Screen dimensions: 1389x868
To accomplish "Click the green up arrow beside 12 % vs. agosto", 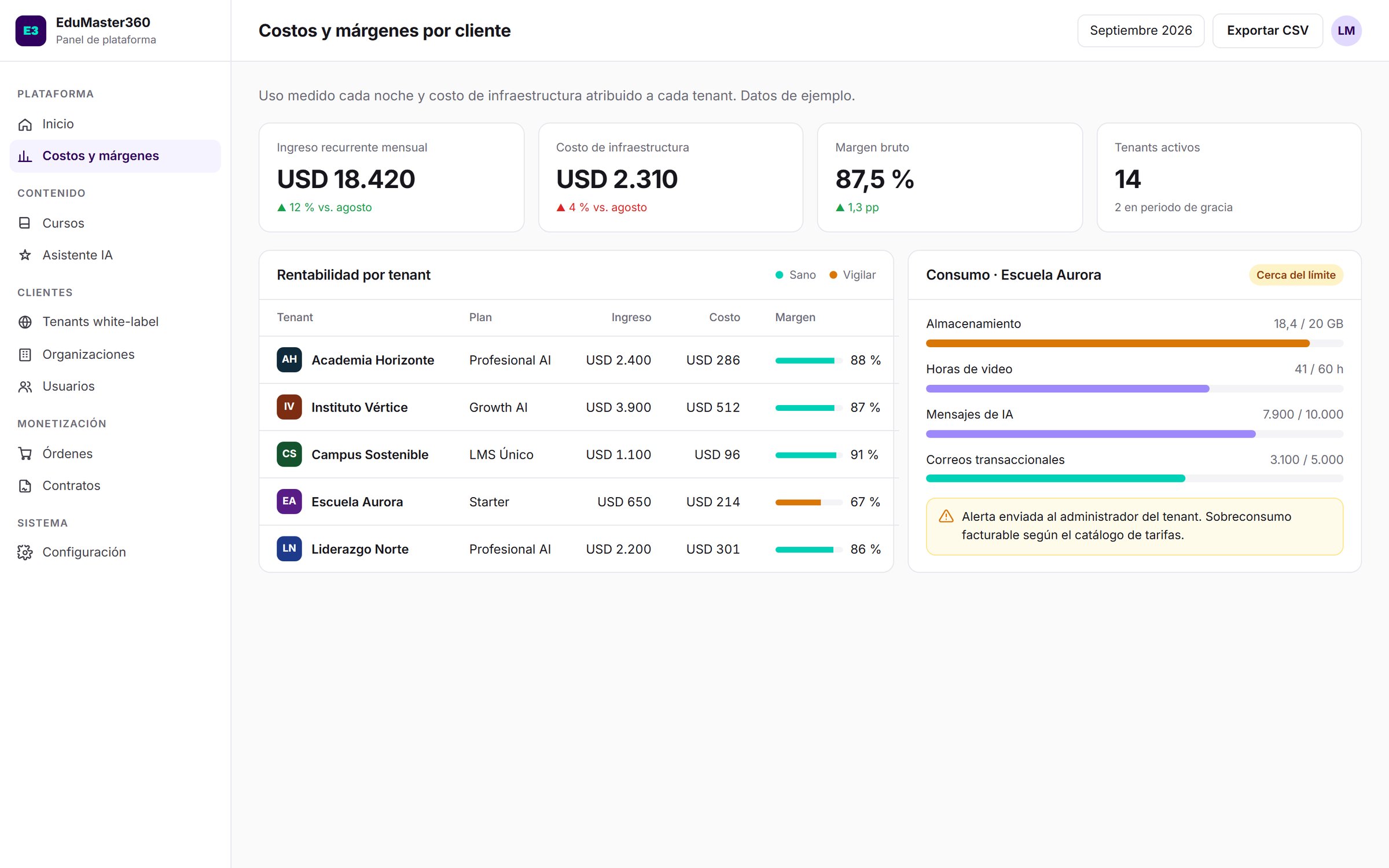I will pos(281,207).
